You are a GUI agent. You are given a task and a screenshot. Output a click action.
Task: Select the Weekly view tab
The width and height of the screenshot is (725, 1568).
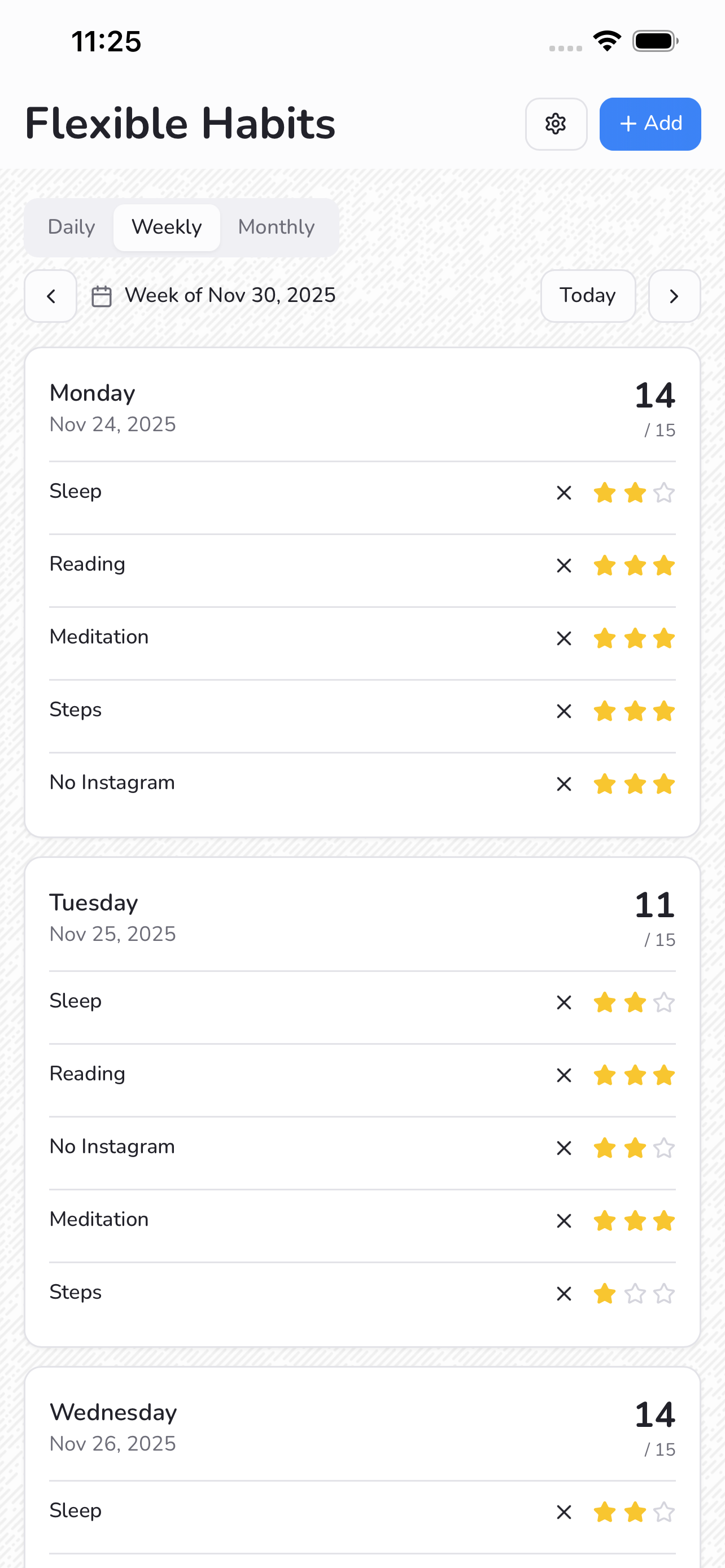pyautogui.click(x=166, y=227)
